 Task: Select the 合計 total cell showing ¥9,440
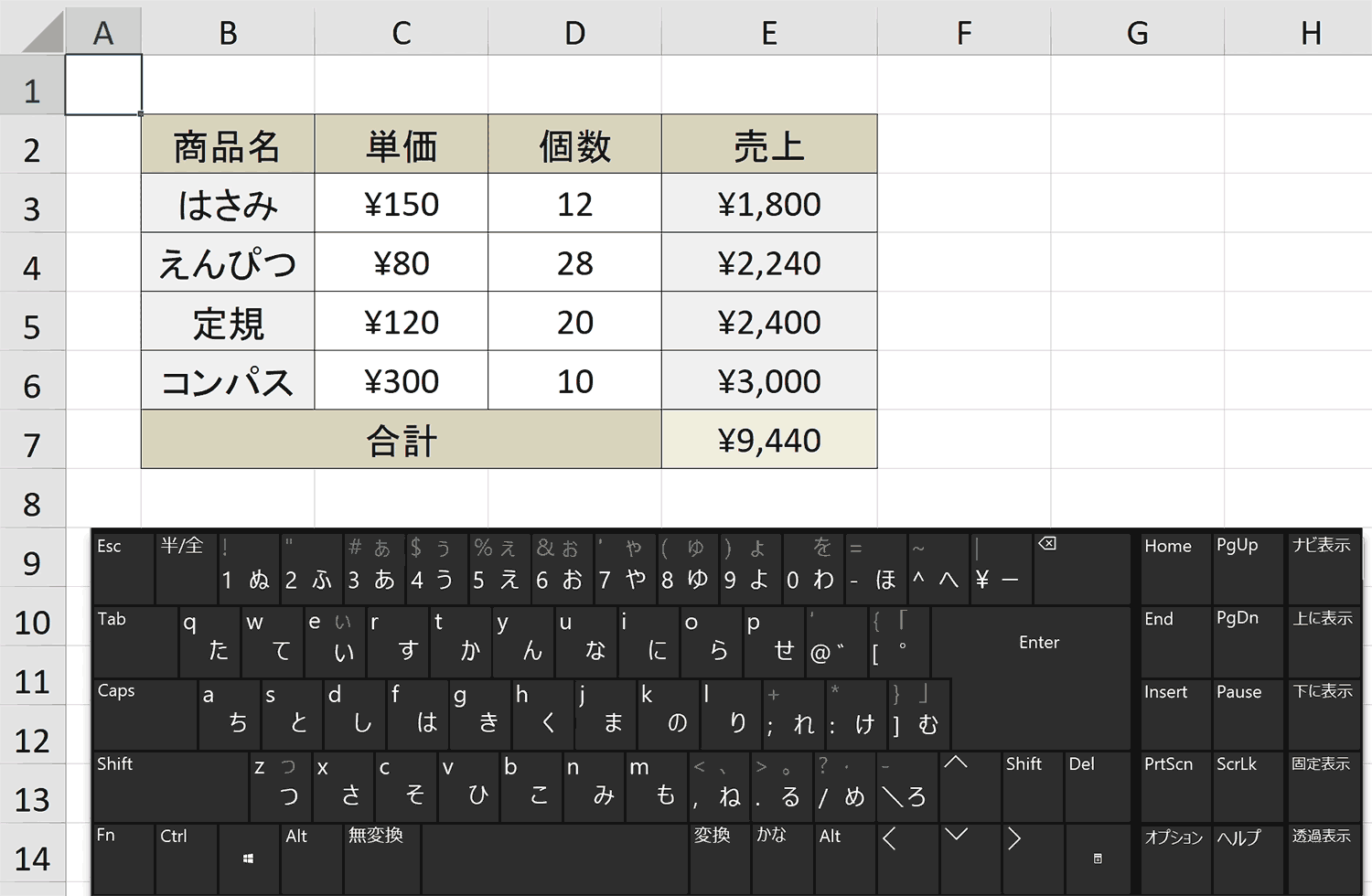click(x=769, y=440)
